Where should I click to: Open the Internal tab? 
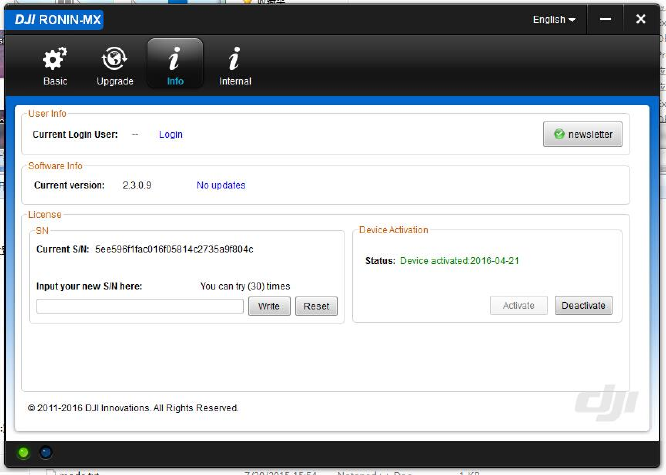pyautogui.click(x=235, y=66)
